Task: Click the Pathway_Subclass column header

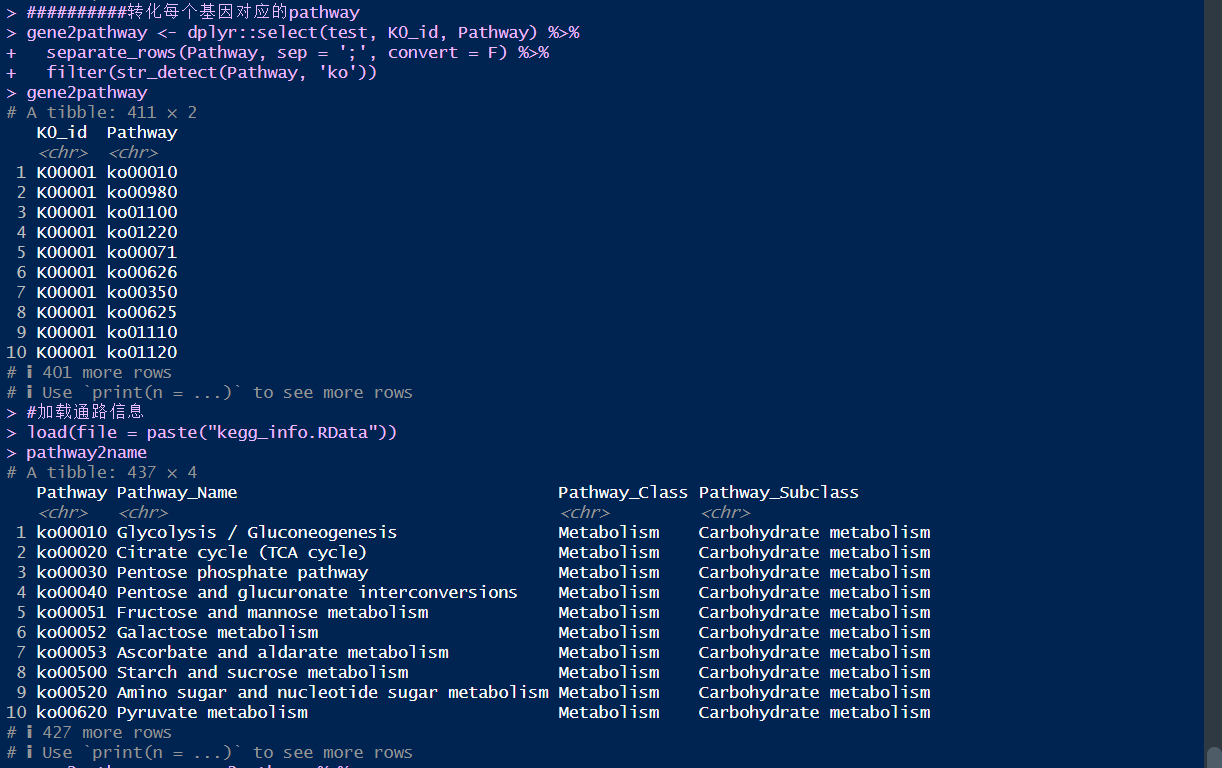Action: pyautogui.click(x=778, y=492)
